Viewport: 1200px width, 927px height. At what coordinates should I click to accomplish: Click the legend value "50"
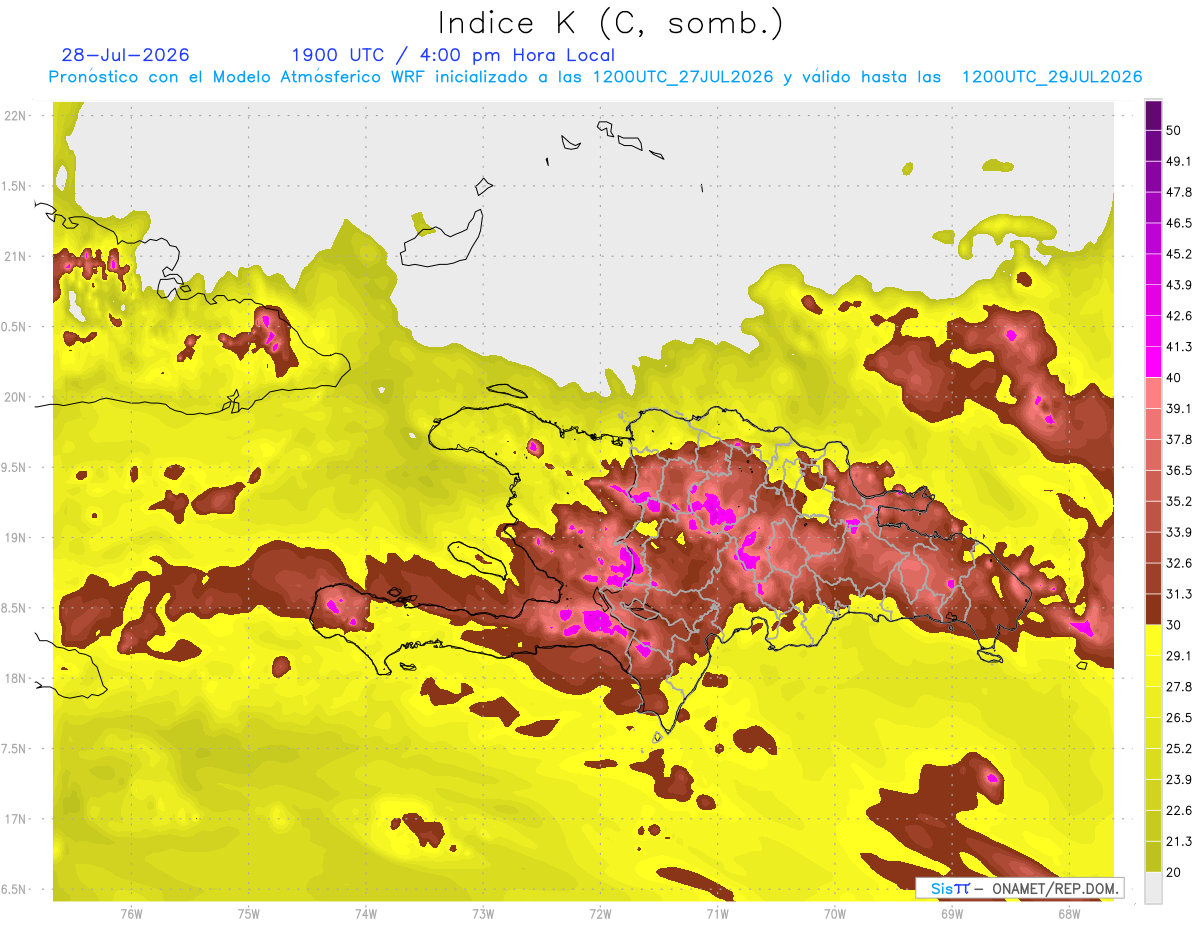[x=1174, y=131]
